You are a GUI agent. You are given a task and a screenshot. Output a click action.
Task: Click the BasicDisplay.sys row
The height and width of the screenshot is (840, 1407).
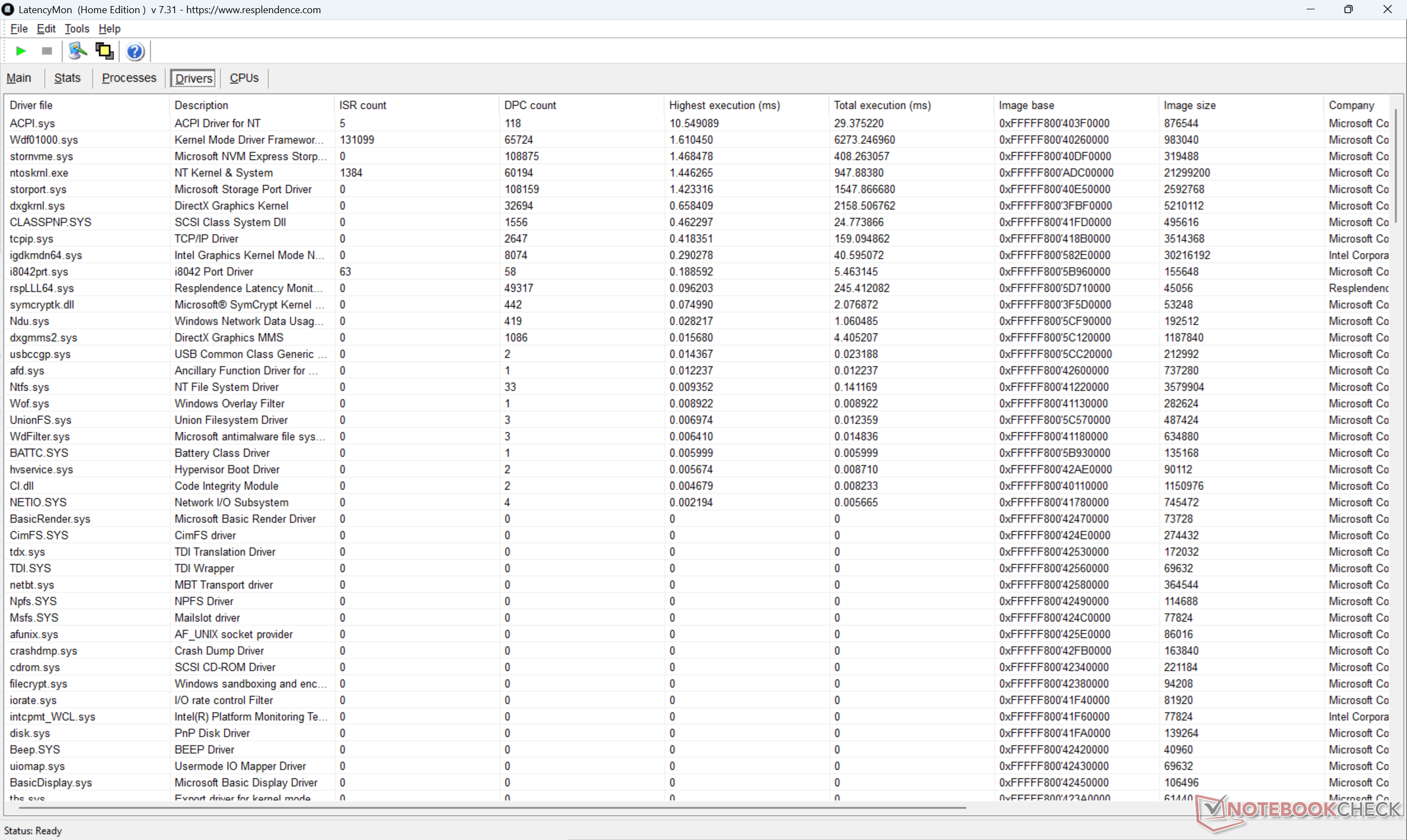[x=696, y=782]
